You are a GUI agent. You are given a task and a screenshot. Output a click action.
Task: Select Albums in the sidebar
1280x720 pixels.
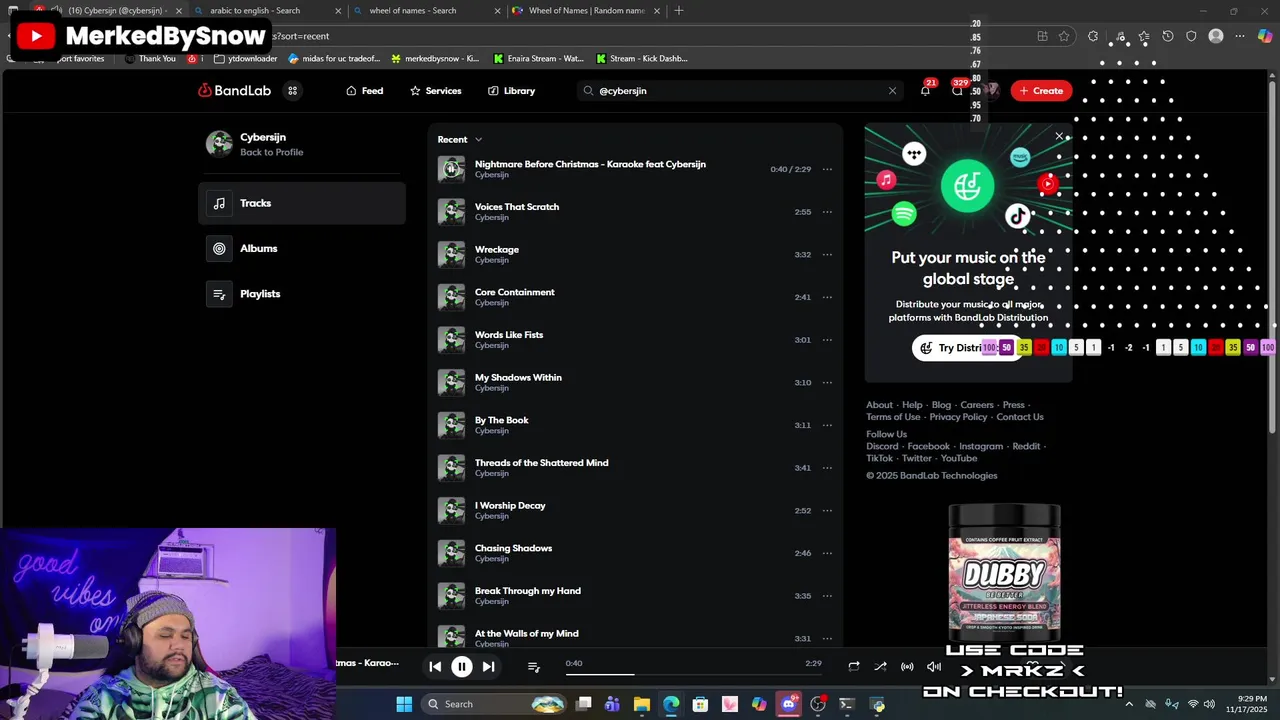click(302, 249)
